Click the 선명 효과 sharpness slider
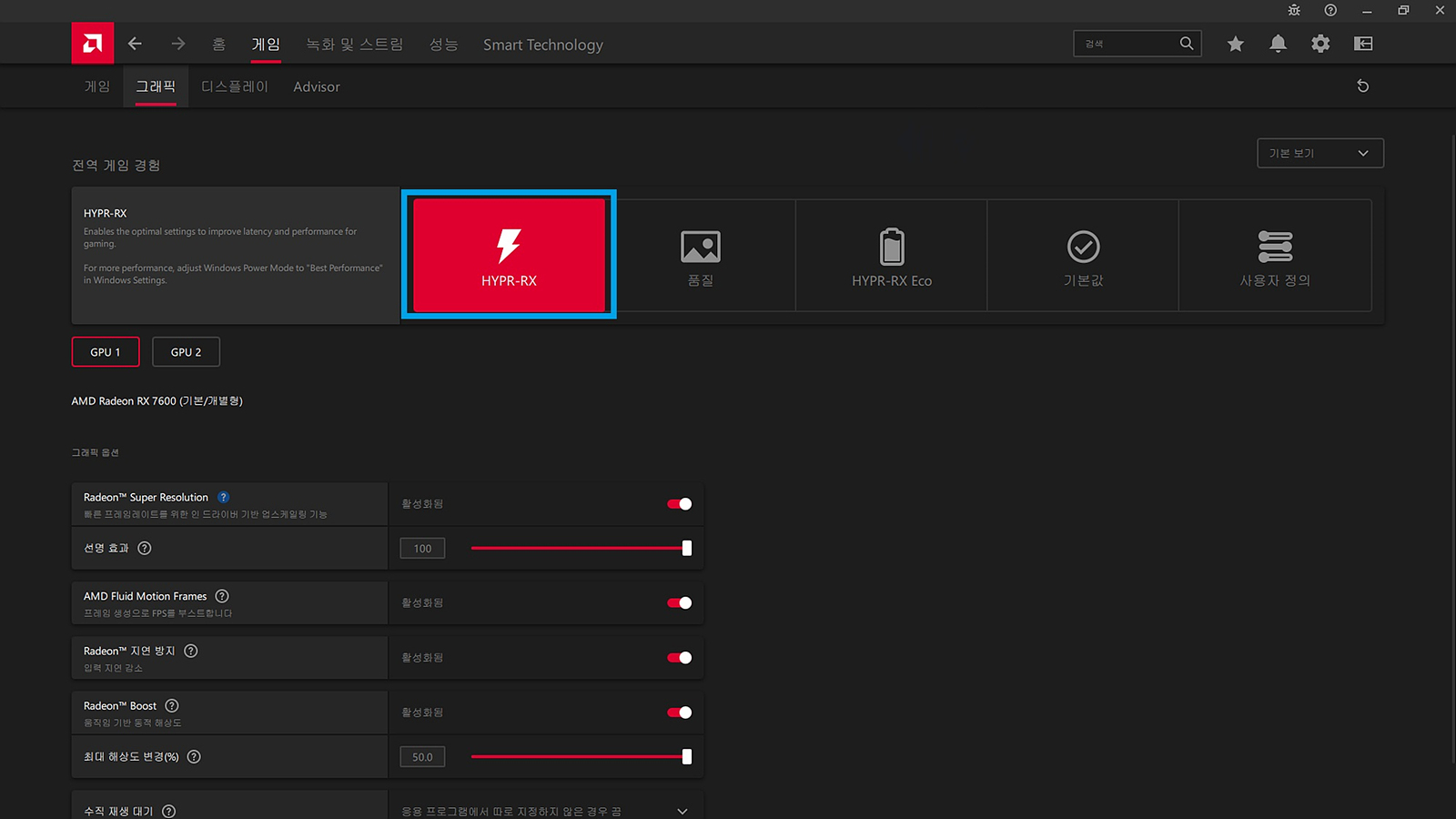This screenshot has width=1456, height=819. [x=579, y=549]
